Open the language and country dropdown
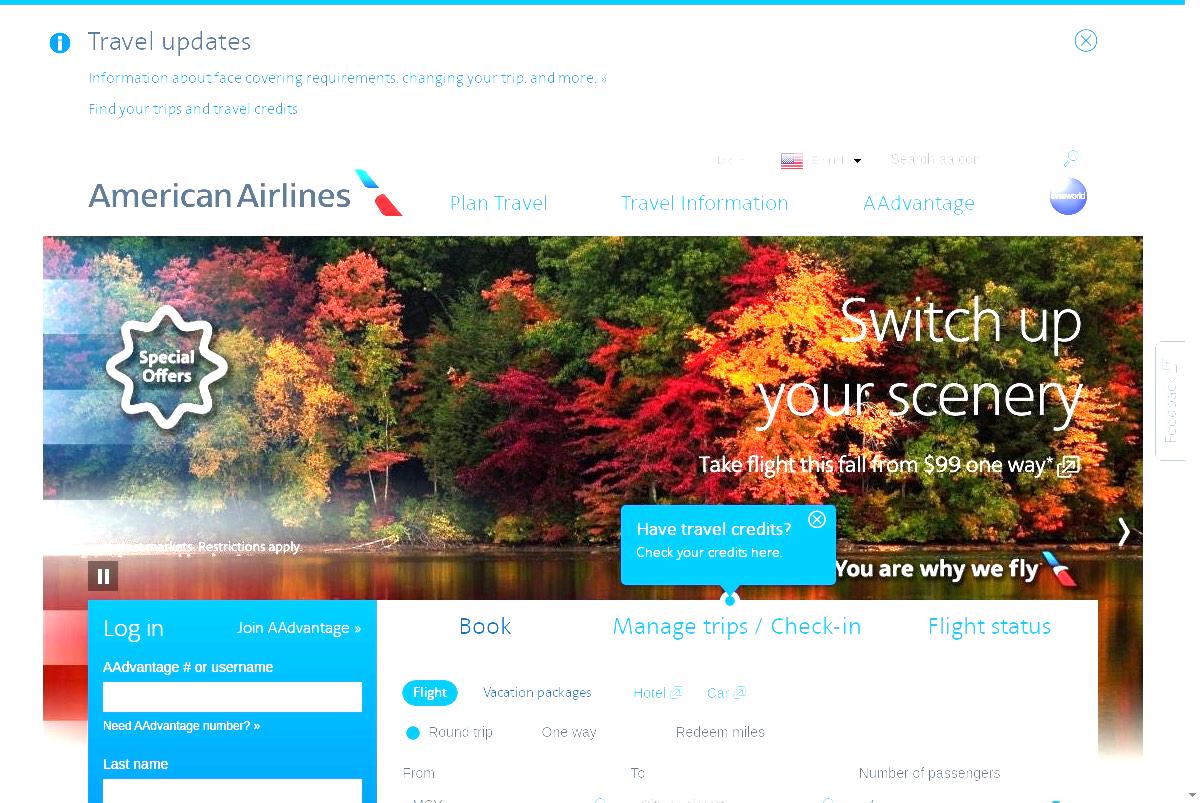This screenshot has height=803, width=1200. tap(821, 160)
